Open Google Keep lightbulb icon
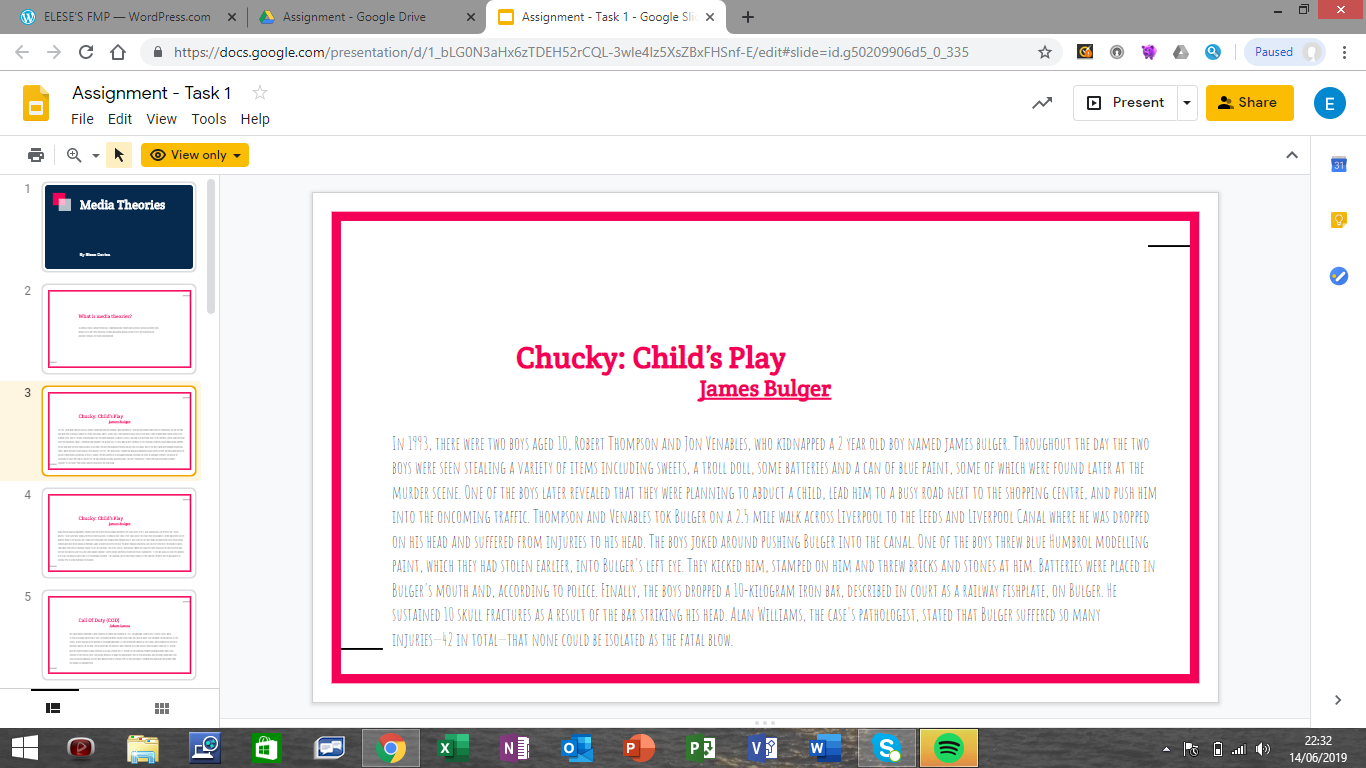The image size is (1366, 768). [x=1338, y=220]
